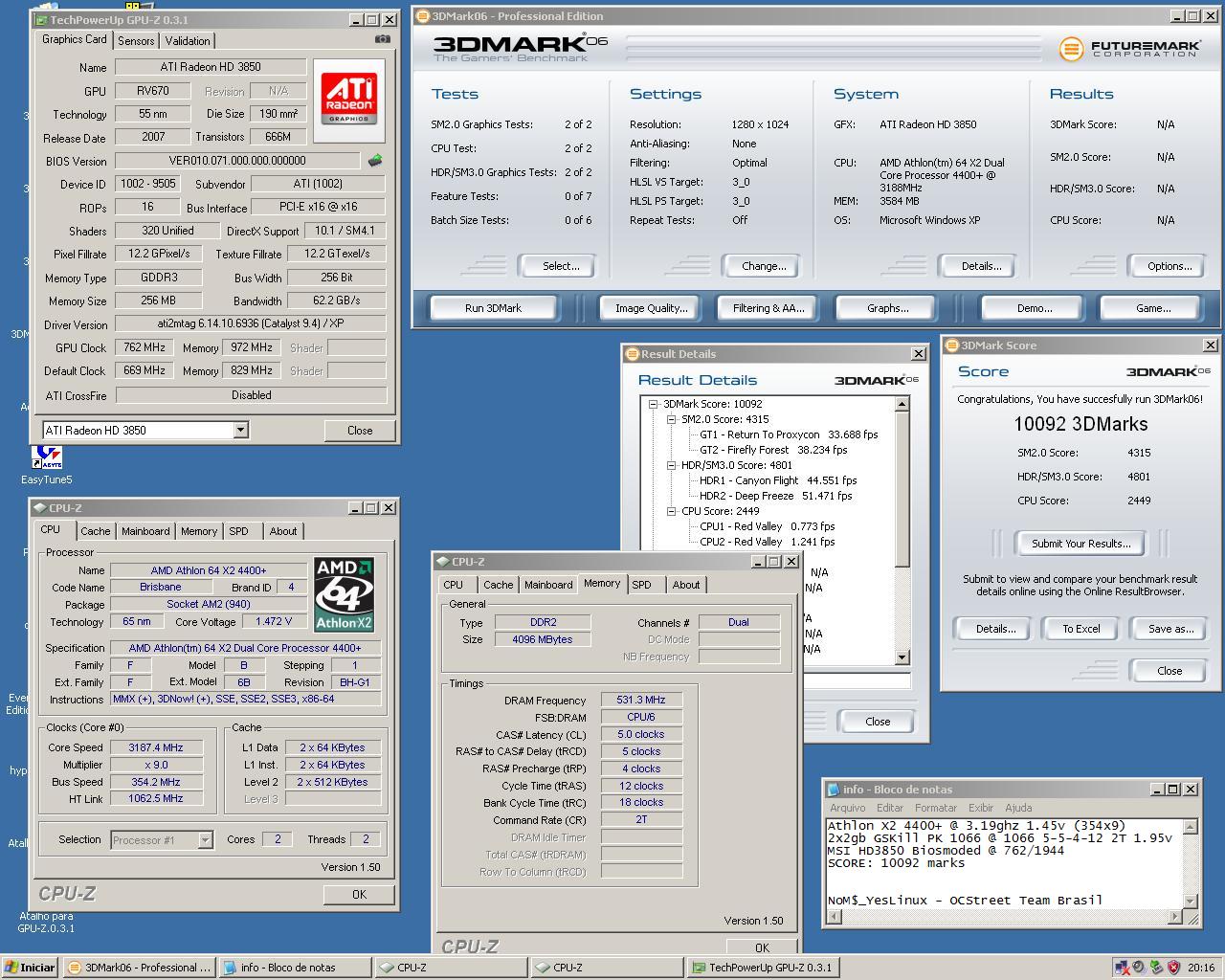Click the 3DMark Score window title icon

point(952,345)
